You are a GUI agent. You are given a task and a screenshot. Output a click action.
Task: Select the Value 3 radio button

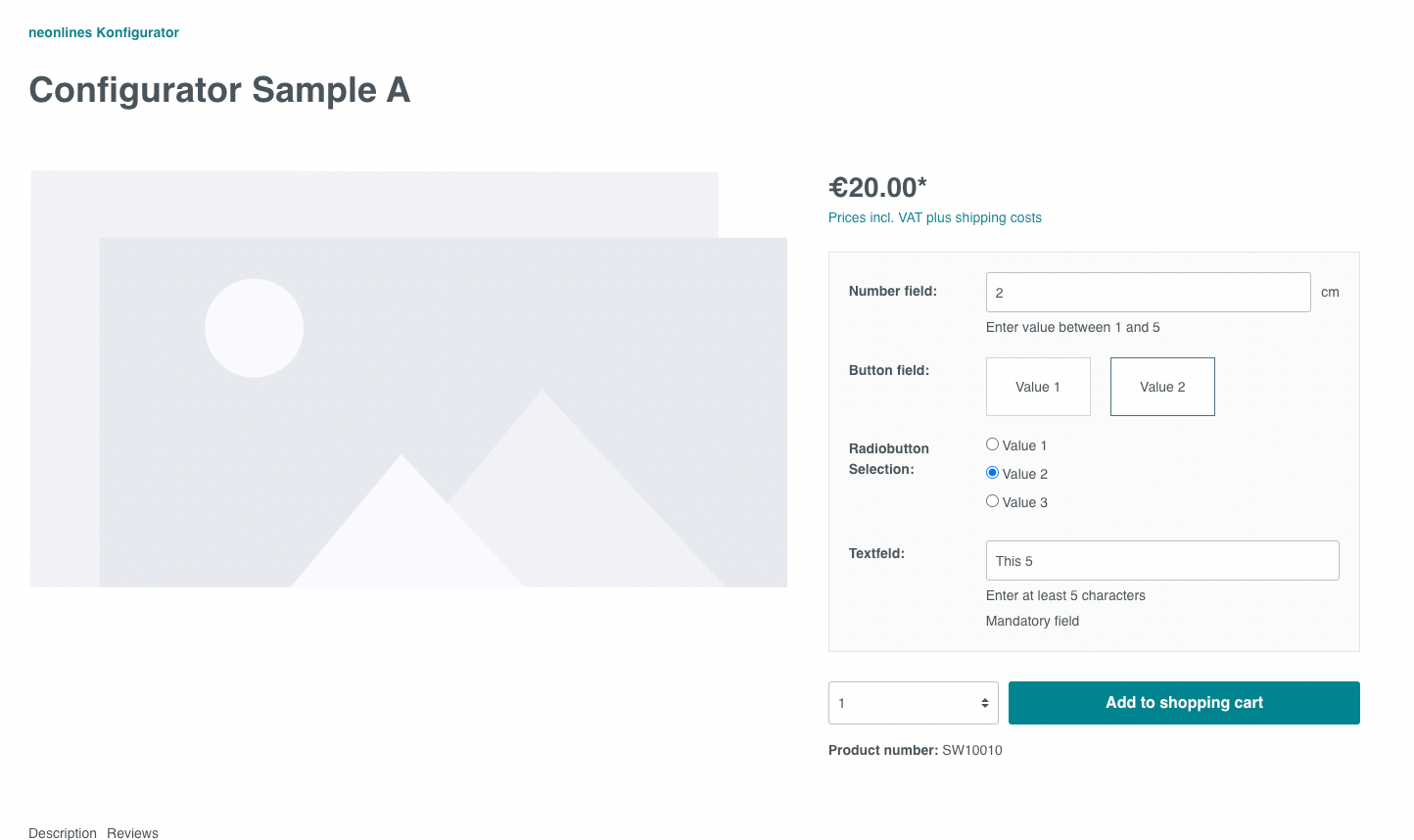993,501
